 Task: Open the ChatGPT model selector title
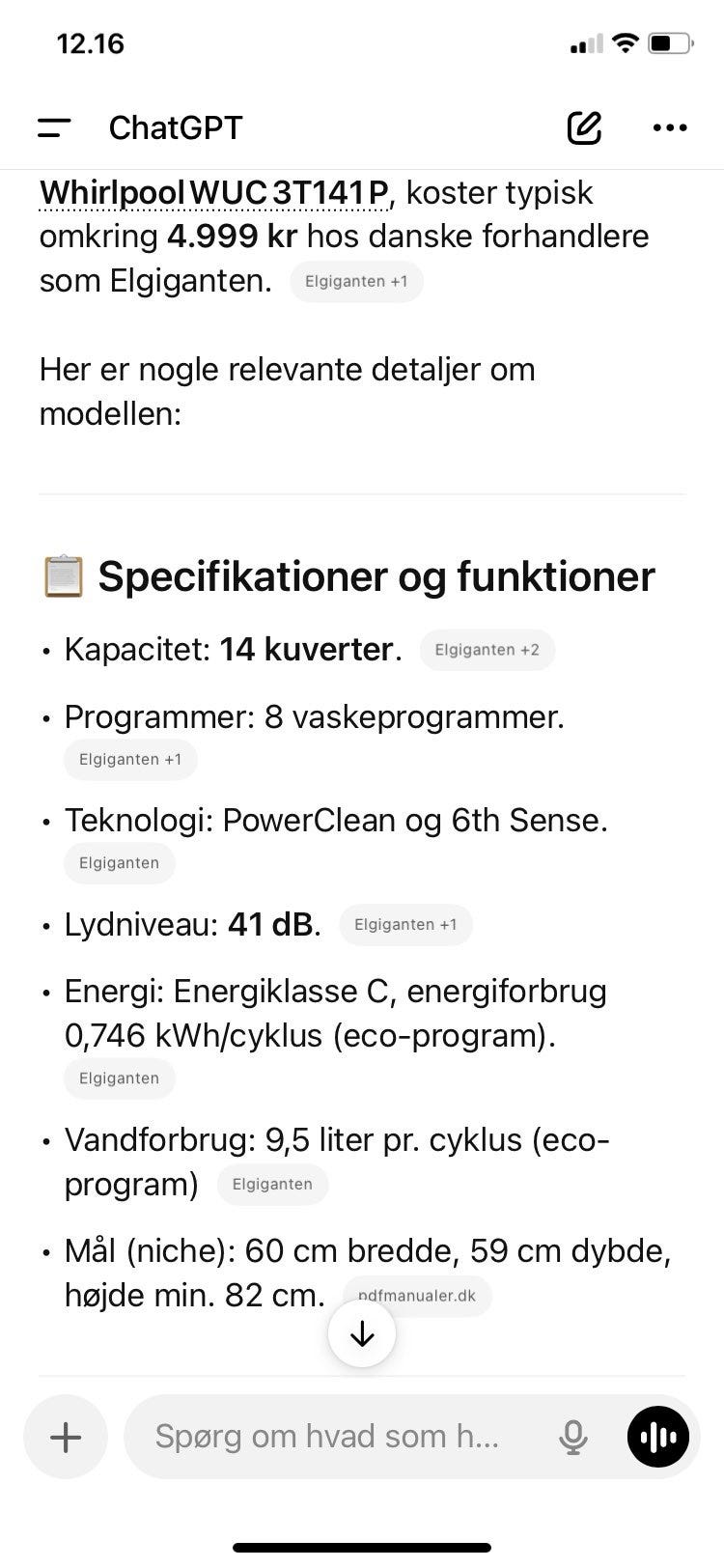pos(176,127)
